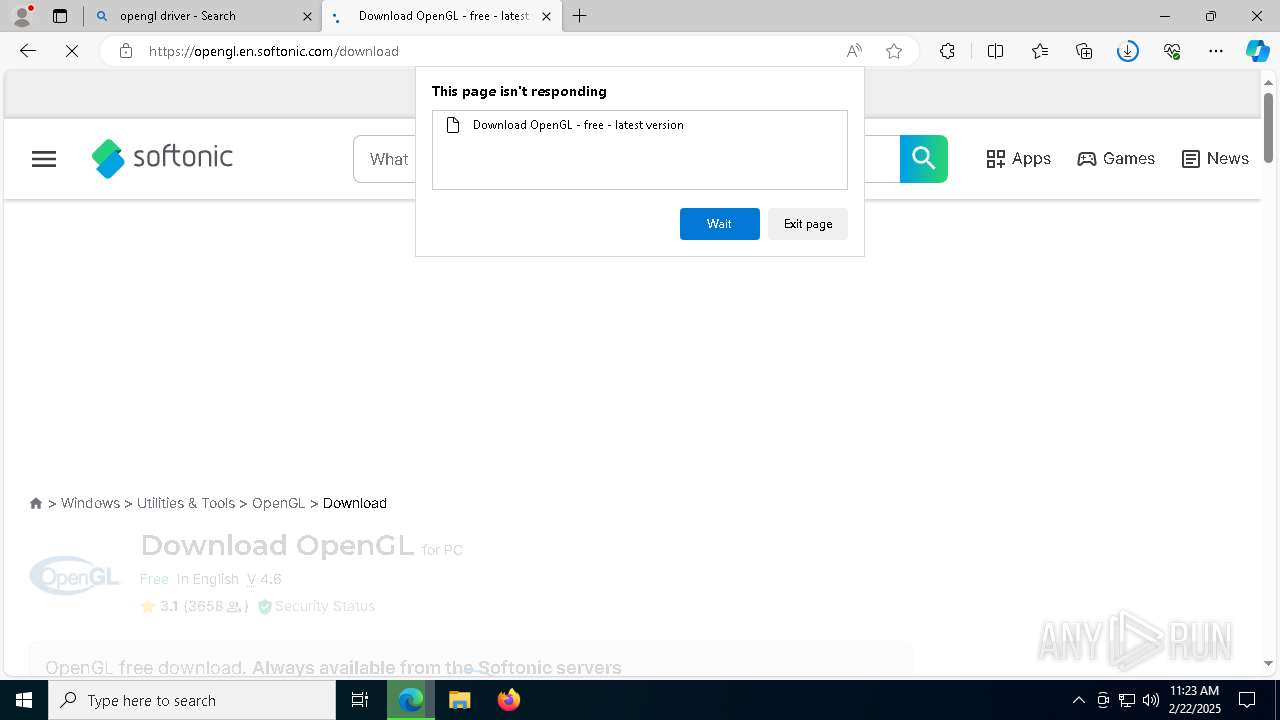Open the Favorites list icon
The image size is (1280, 720).
coord(1040,51)
